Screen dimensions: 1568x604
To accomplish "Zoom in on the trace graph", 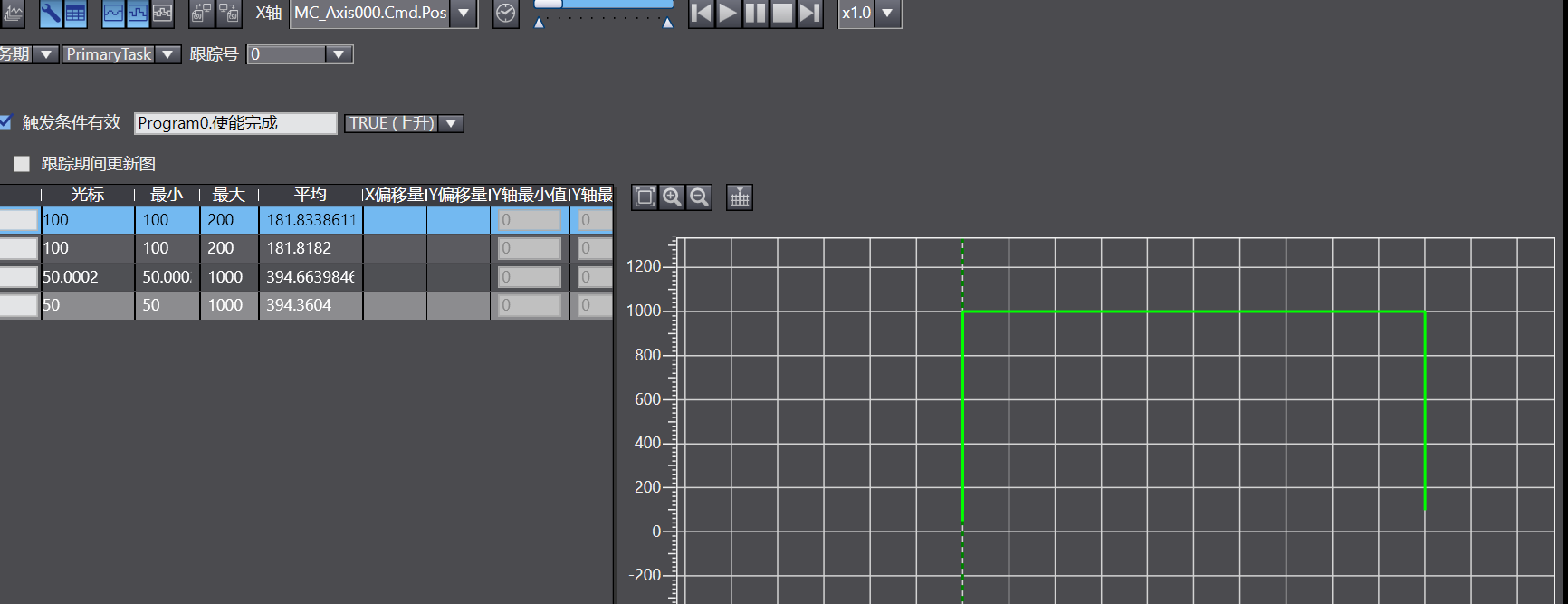I will pyautogui.click(x=672, y=197).
